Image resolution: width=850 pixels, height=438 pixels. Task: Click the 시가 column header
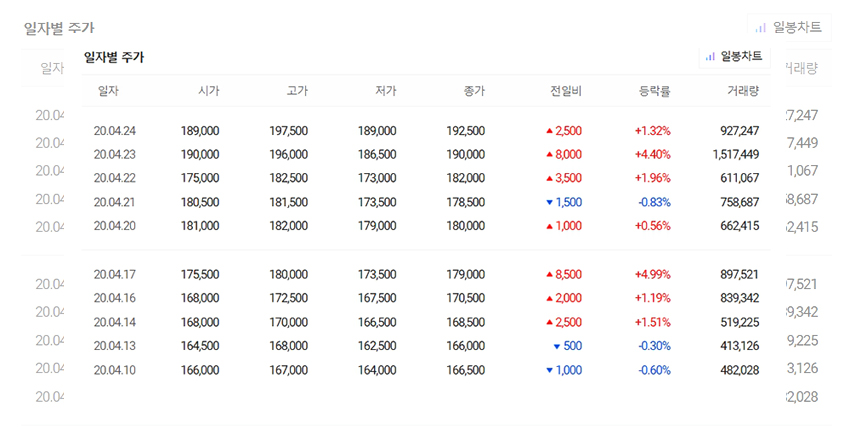coord(209,91)
